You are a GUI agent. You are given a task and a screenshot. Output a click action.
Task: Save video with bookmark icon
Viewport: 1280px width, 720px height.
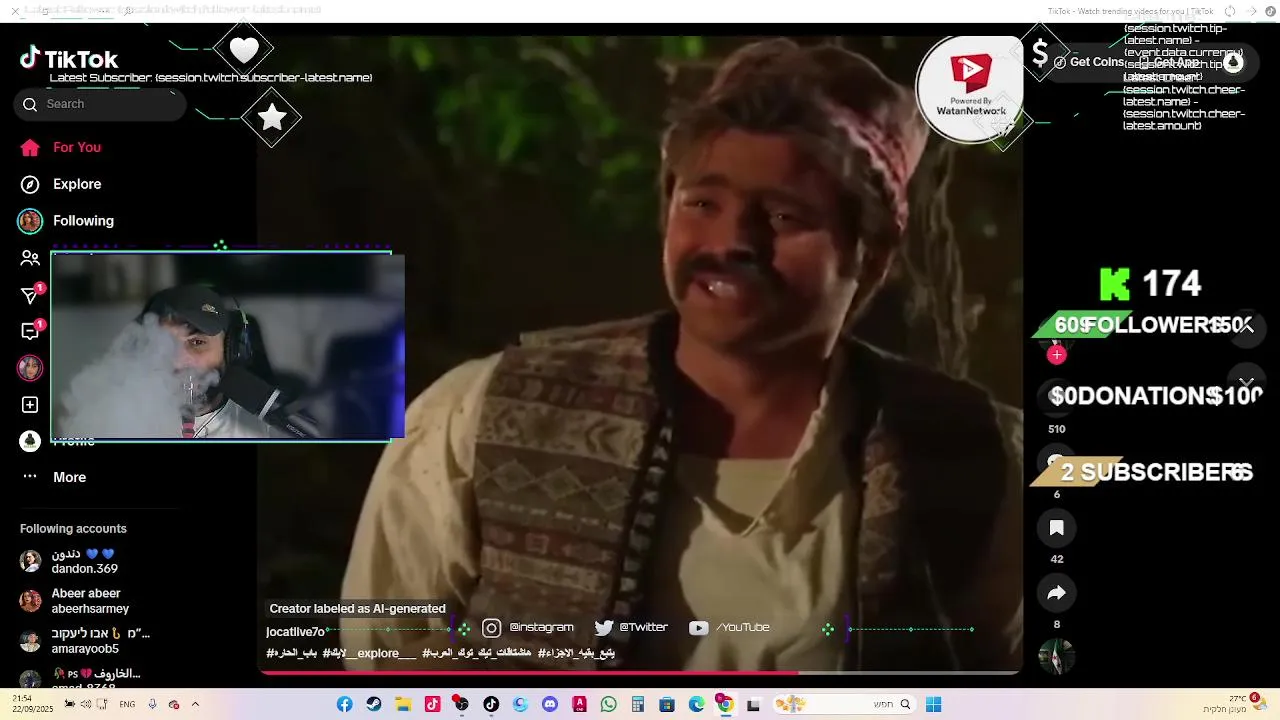pos(1057,528)
